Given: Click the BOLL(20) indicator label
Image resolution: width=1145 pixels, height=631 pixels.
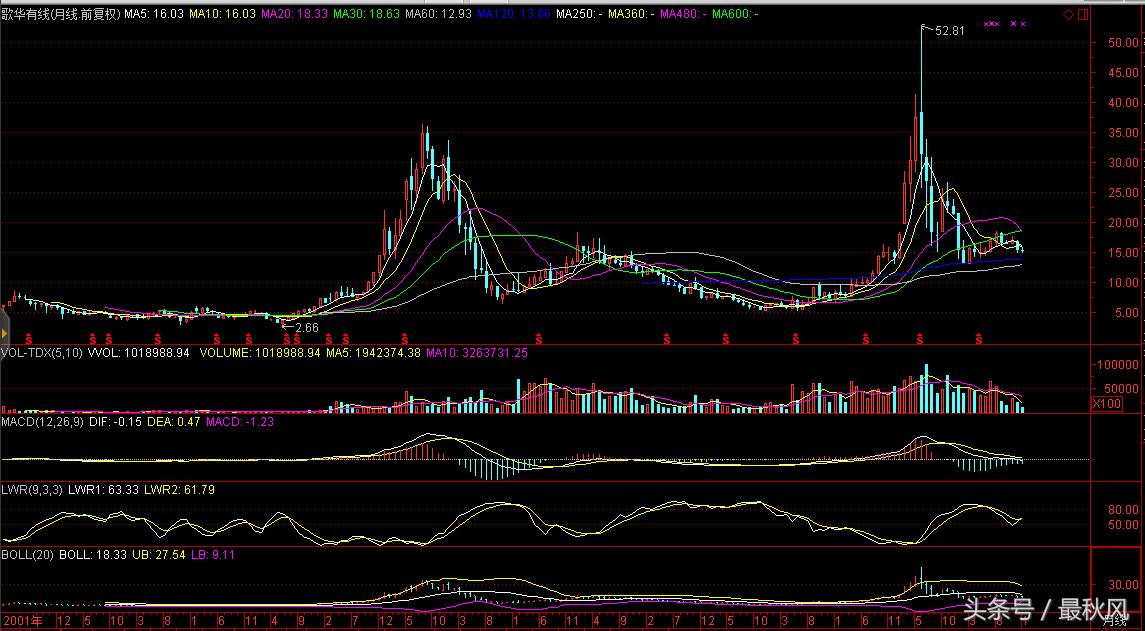Looking at the screenshot, I should point(27,554).
